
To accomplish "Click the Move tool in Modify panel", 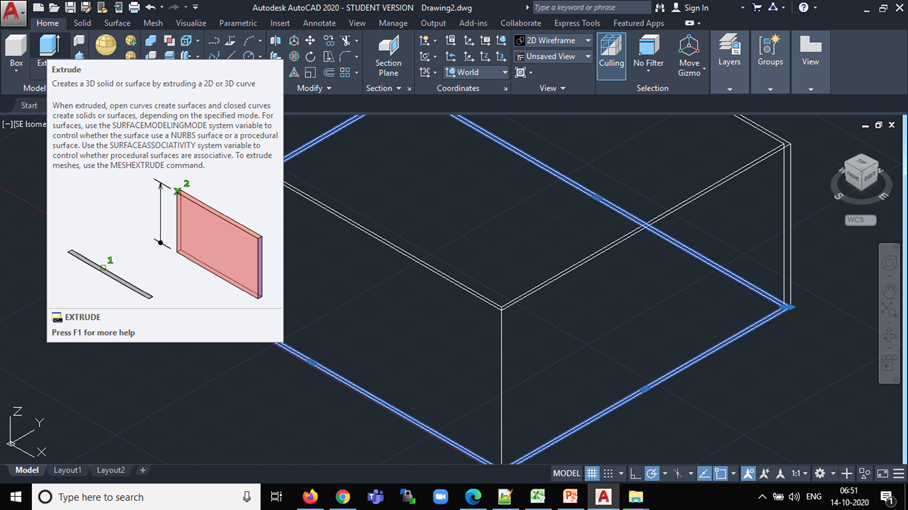I will (x=310, y=41).
